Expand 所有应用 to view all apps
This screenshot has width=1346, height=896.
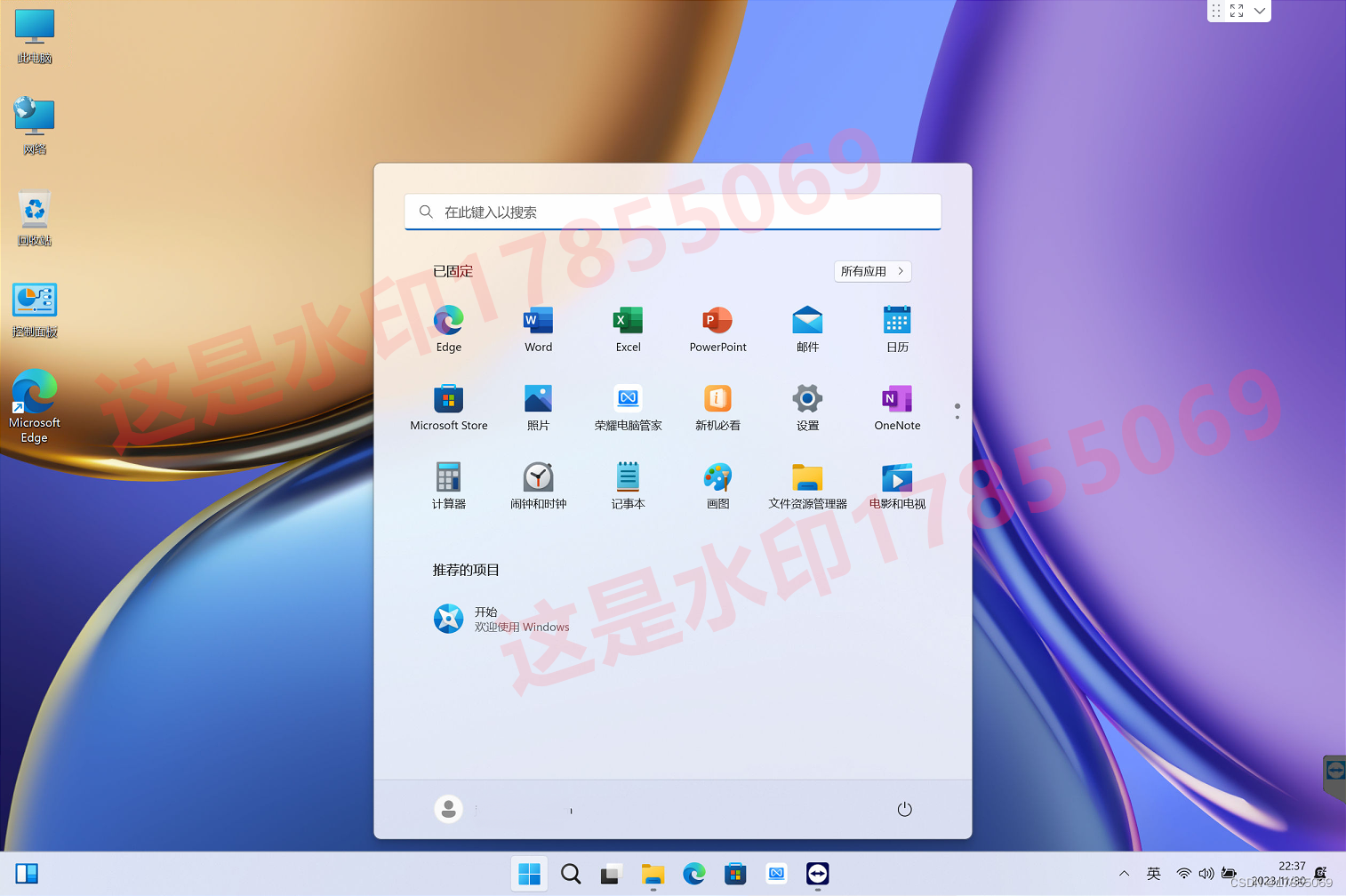coord(872,271)
